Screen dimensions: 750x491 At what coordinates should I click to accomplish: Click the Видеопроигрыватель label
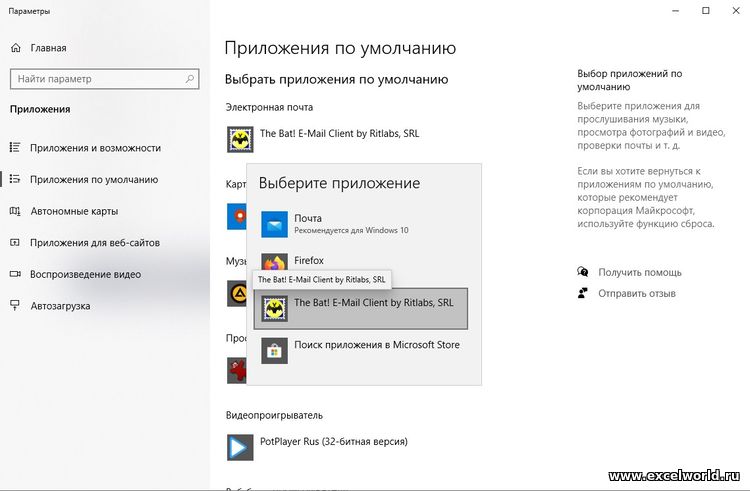[x=274, y=415]
